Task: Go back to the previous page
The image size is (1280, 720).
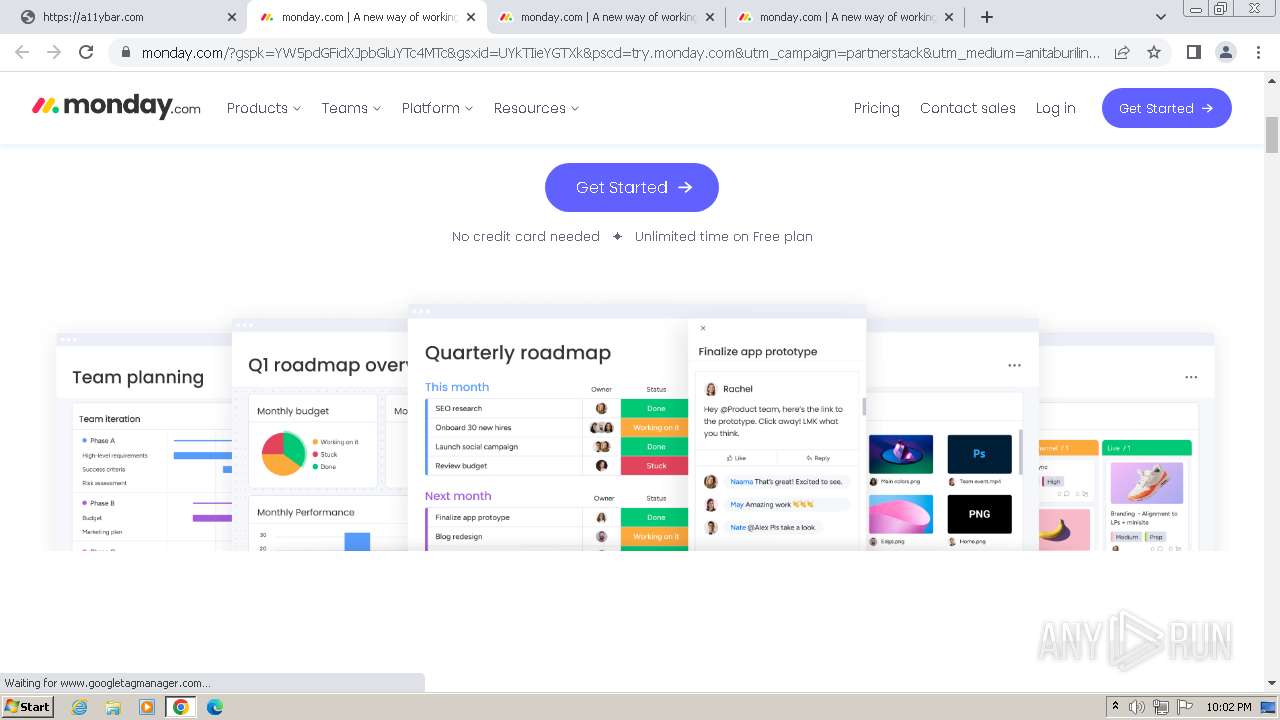Action: click(x=22, y=52)
